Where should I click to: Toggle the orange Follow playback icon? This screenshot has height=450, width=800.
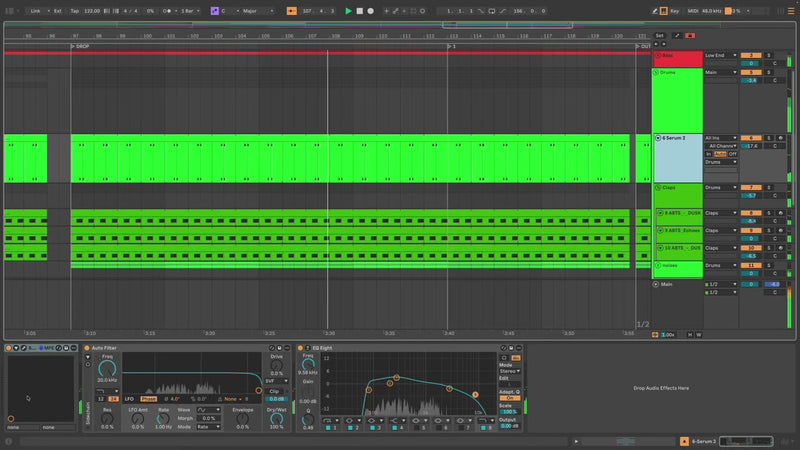click(291, 11)
